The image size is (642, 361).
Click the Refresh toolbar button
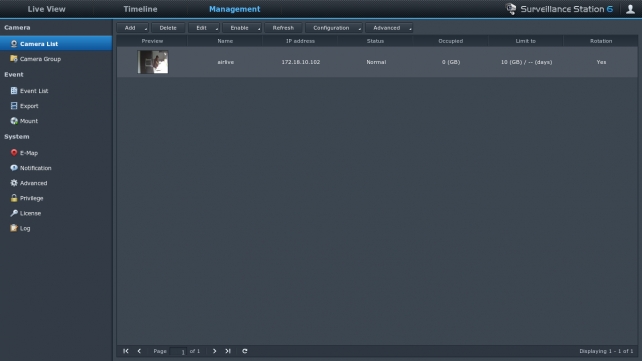(283, 28)
